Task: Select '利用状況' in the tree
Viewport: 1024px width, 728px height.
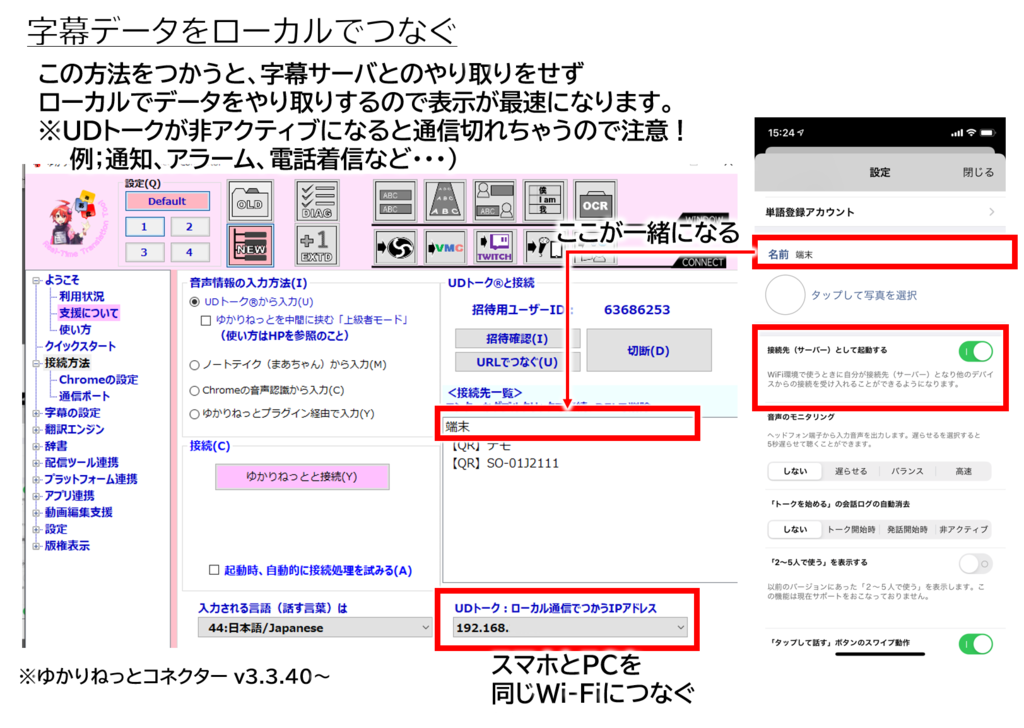Action: coord(82,296)
